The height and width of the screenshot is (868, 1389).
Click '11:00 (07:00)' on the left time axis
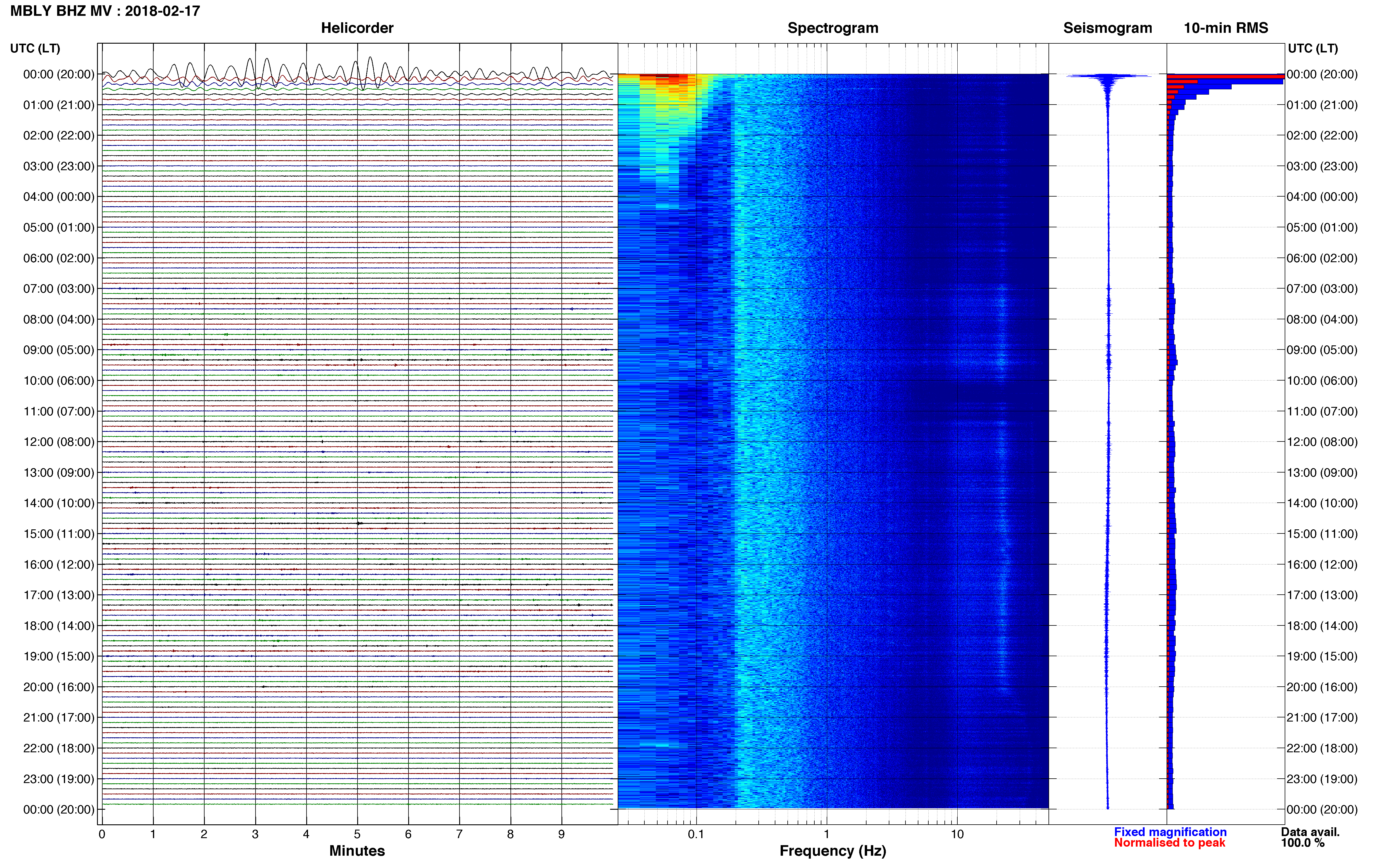coord(59,412)
